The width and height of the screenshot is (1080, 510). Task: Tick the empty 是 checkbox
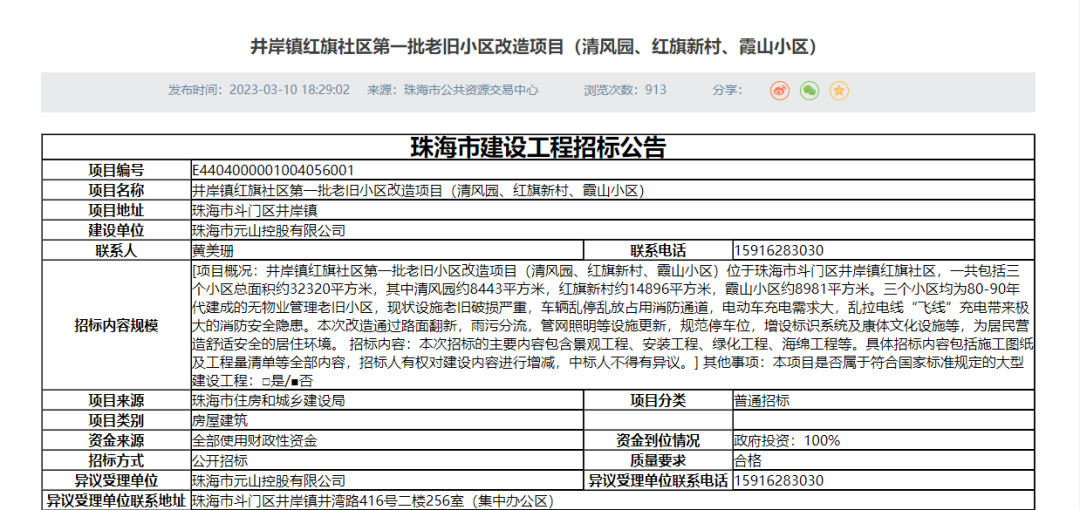pos(264,381)
